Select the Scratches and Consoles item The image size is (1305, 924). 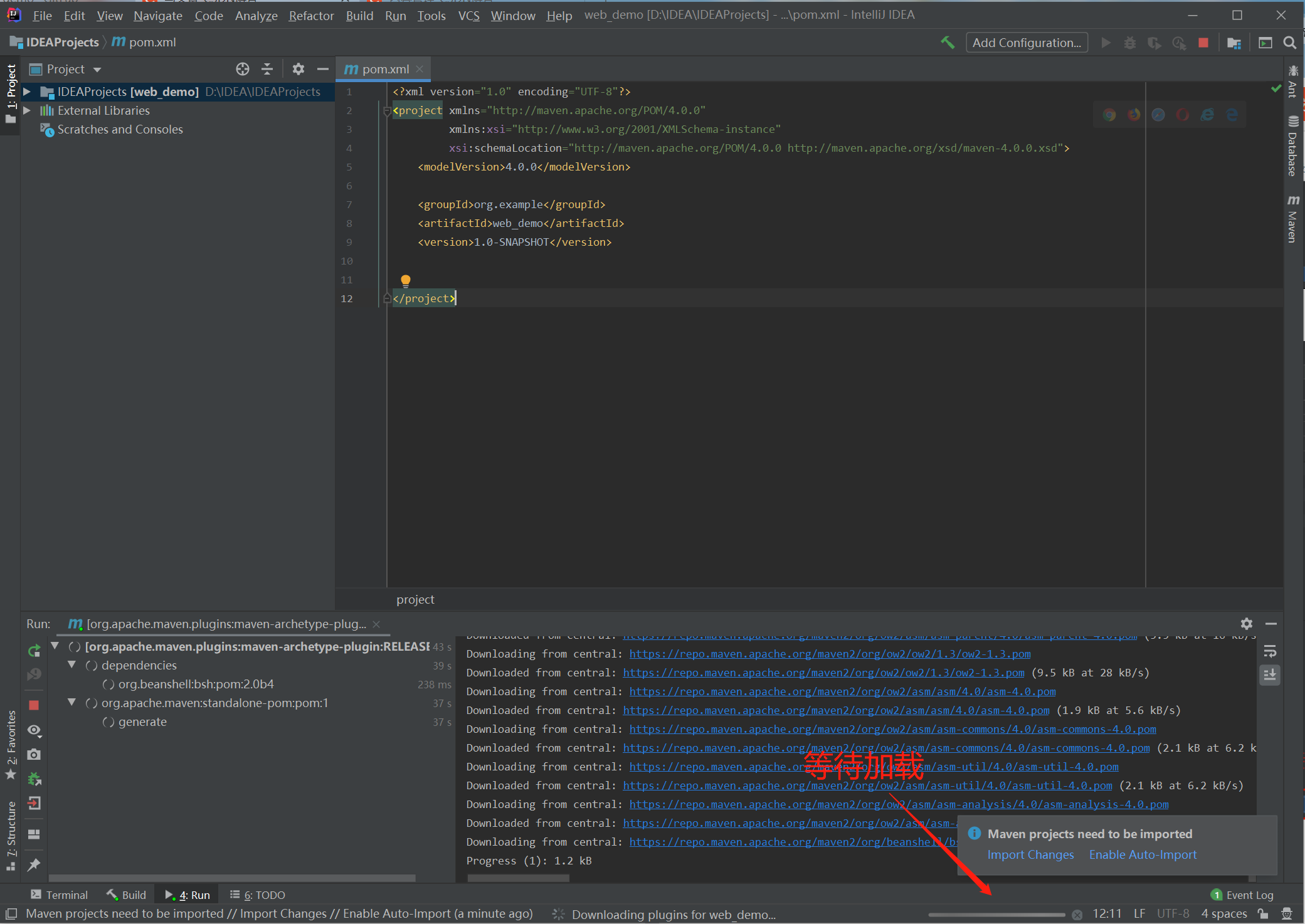[x=120, y=129]
